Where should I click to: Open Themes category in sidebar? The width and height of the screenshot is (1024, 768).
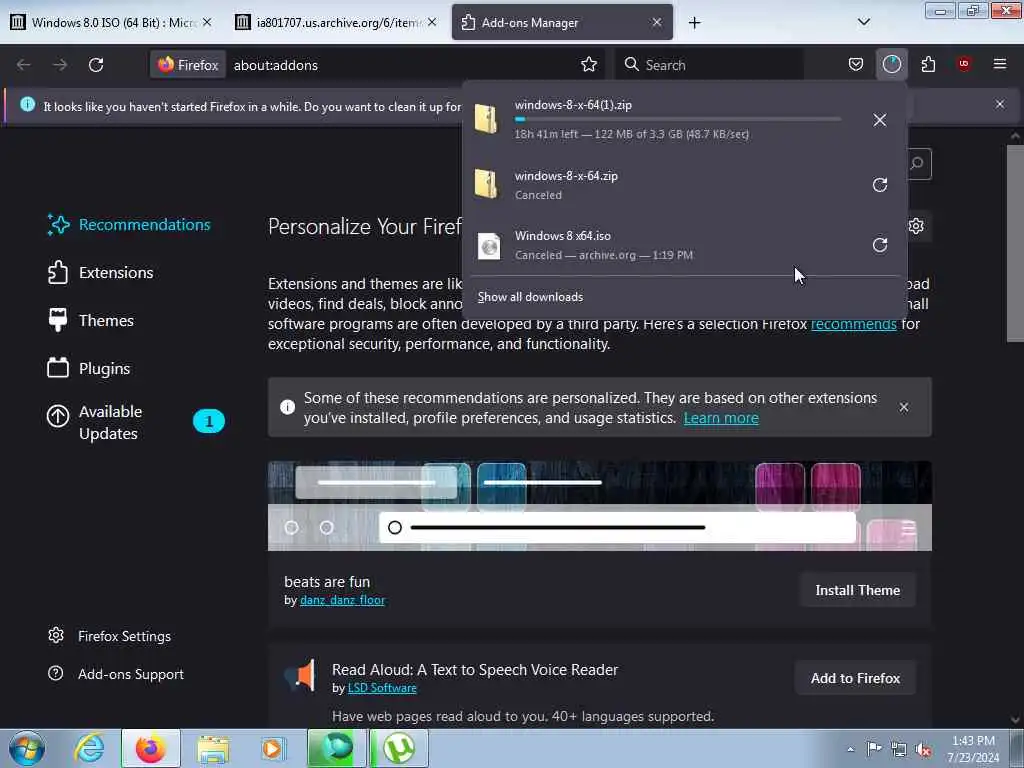point(91,321)
